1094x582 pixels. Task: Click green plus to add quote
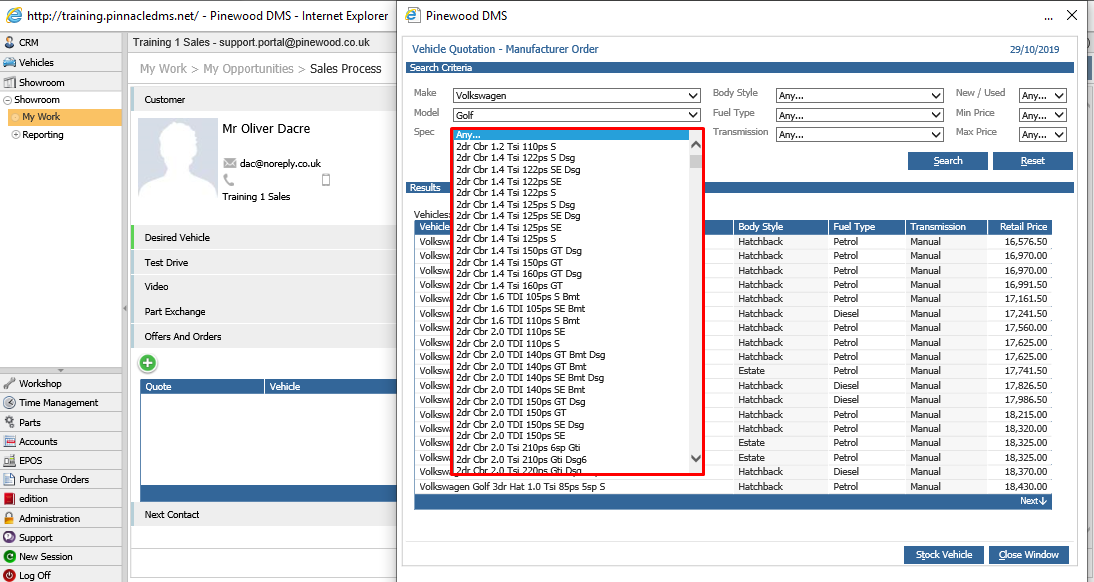tap(148, 363)
